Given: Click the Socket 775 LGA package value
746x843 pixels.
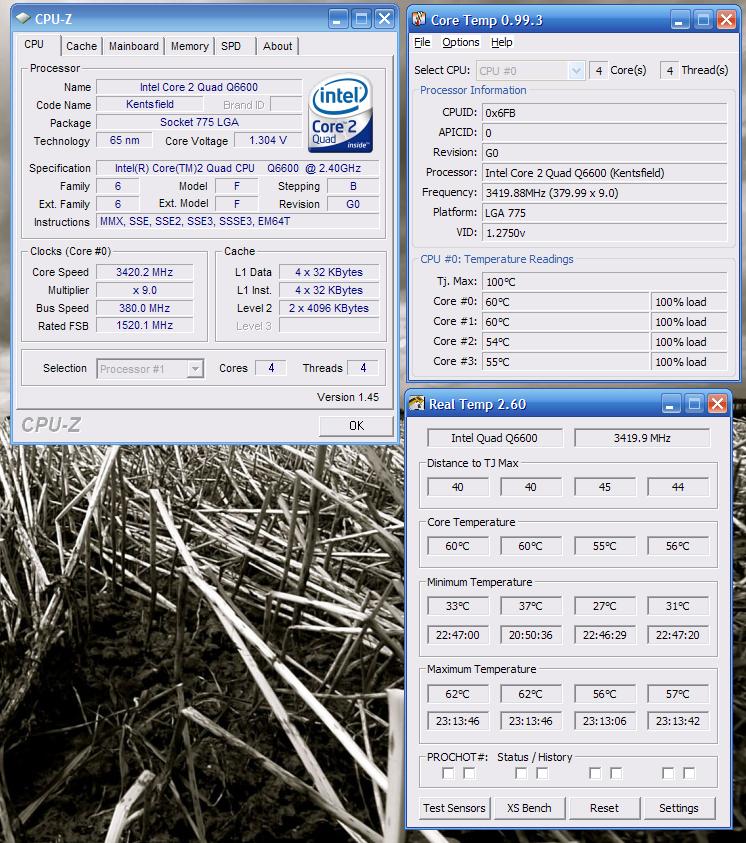Looking at the screenshot, I should 199,123.
